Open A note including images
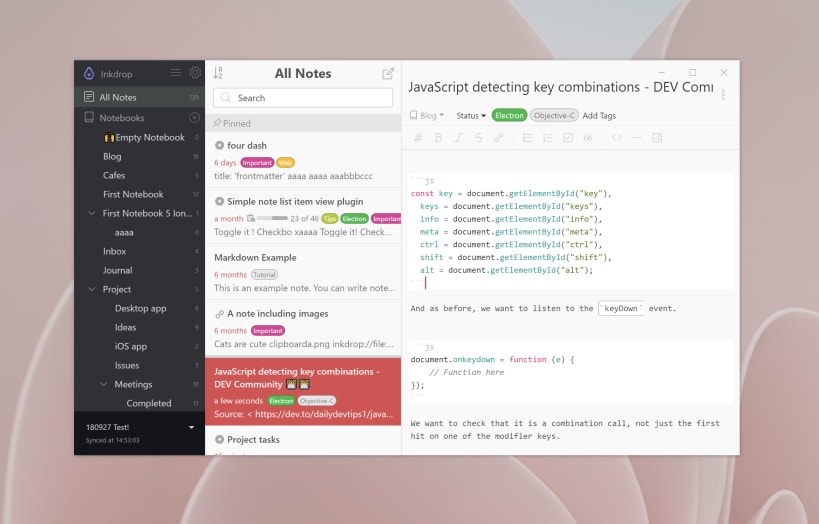The image size is (819, 524). tap(303, 328)
